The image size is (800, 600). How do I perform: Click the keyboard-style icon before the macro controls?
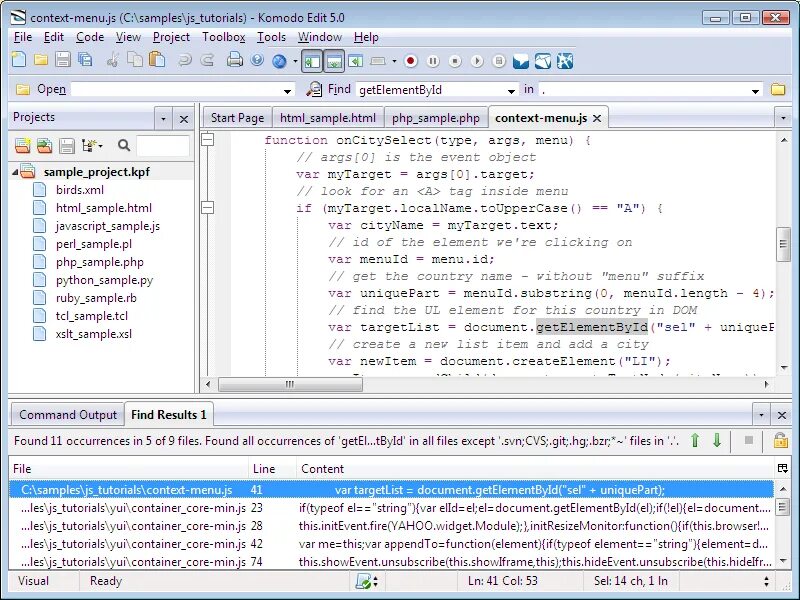[x=378, y=61]
